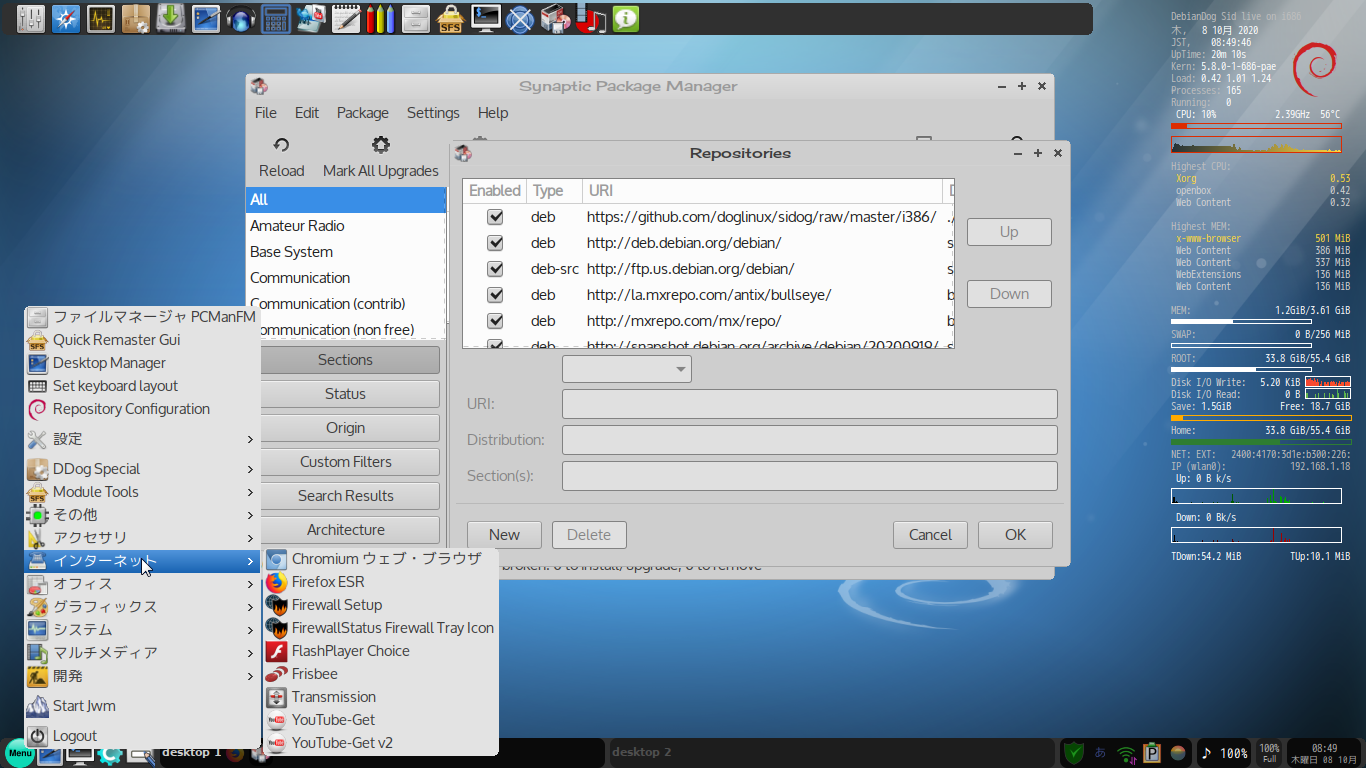The height and width of the screenshot is (768, 1366).
Task: Click the URI input field
Action: 810,404
